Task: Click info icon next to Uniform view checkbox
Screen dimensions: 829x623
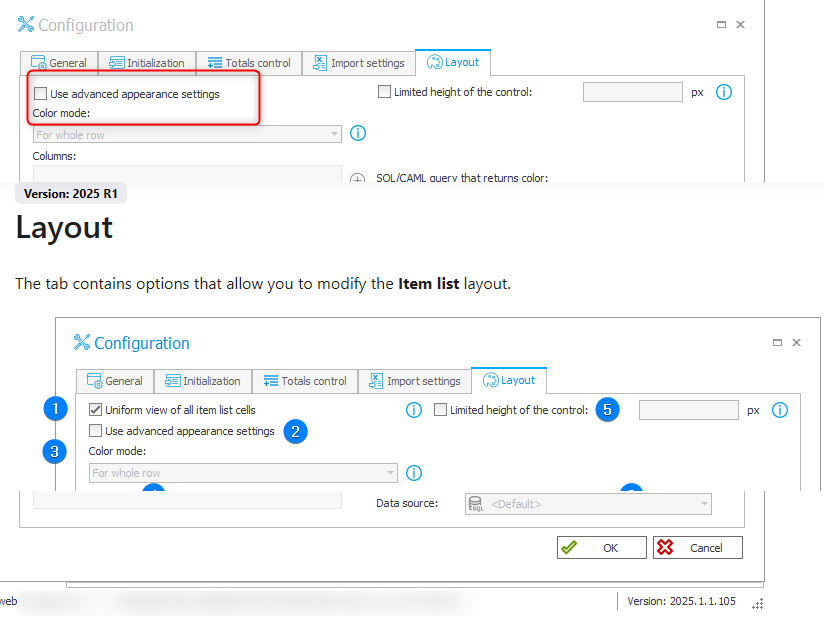Action: pos(414,410)
